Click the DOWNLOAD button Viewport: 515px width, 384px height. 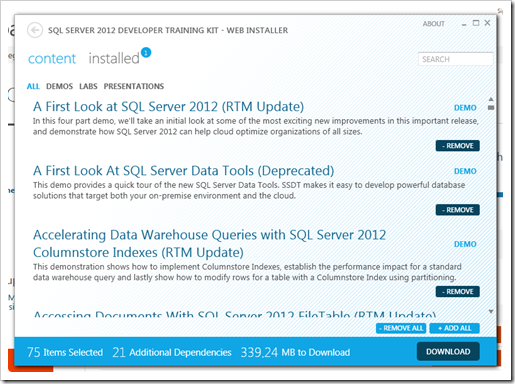point(448,352)
